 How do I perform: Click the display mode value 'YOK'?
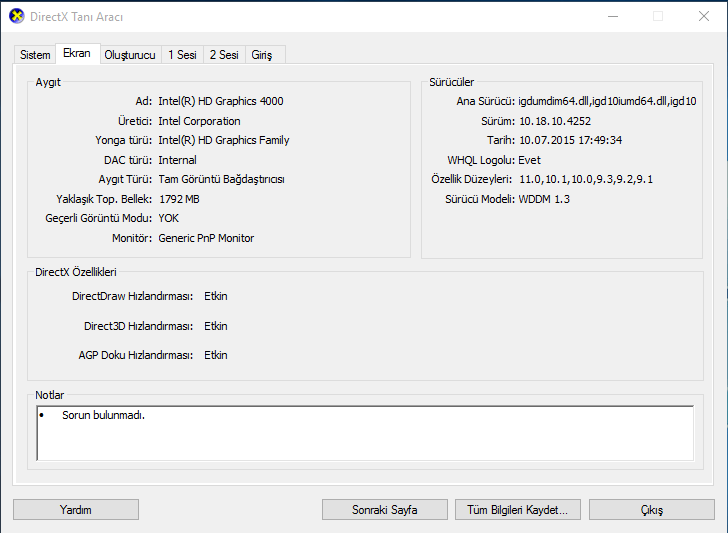[x=169, y=218]
